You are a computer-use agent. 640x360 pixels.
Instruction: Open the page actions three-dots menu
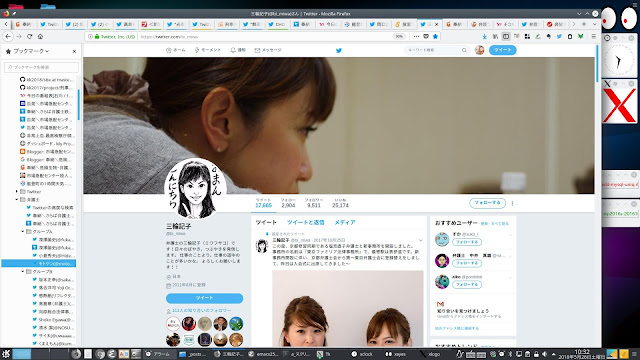point(416,36)
